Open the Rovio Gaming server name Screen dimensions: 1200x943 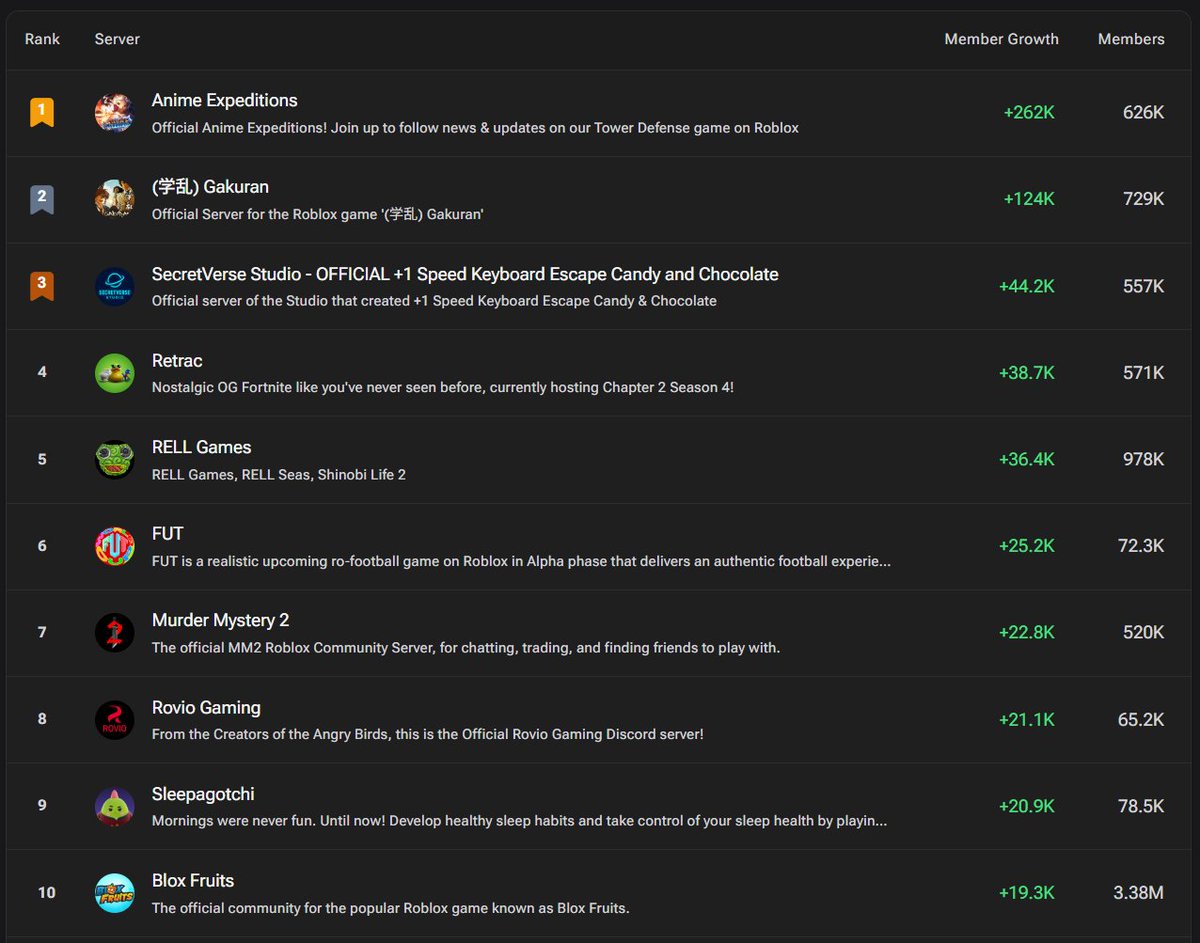tap(206, 707)
